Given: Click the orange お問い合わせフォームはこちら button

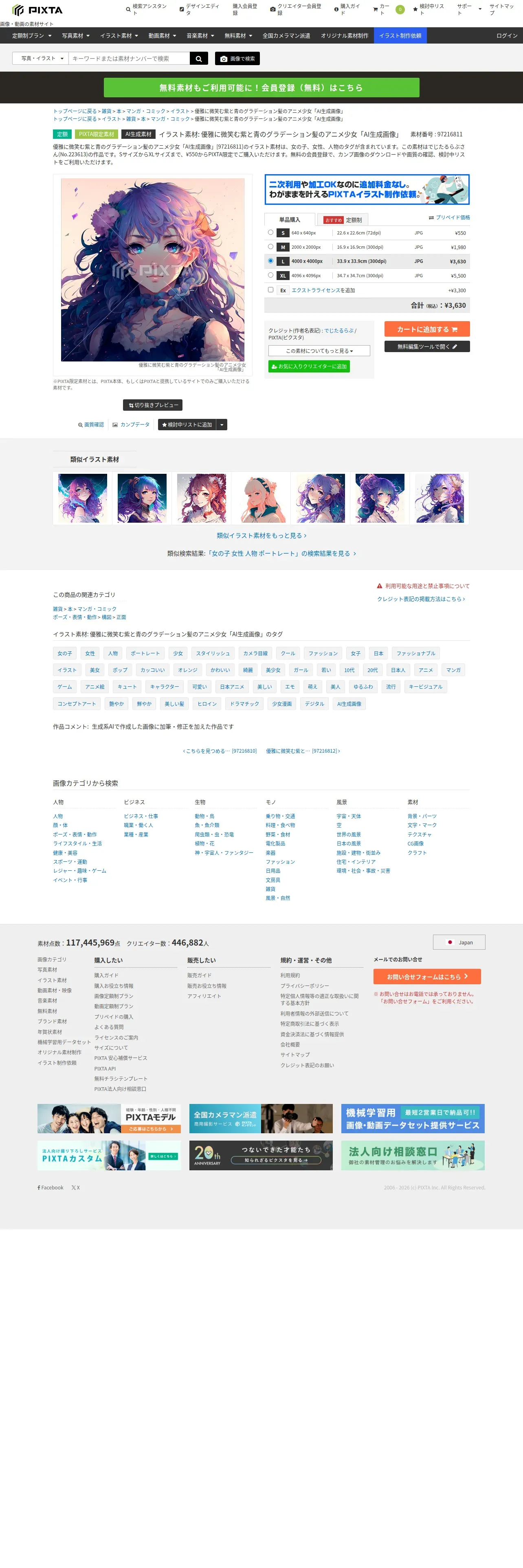Looking at the screenshot, I should coord(427,977).
